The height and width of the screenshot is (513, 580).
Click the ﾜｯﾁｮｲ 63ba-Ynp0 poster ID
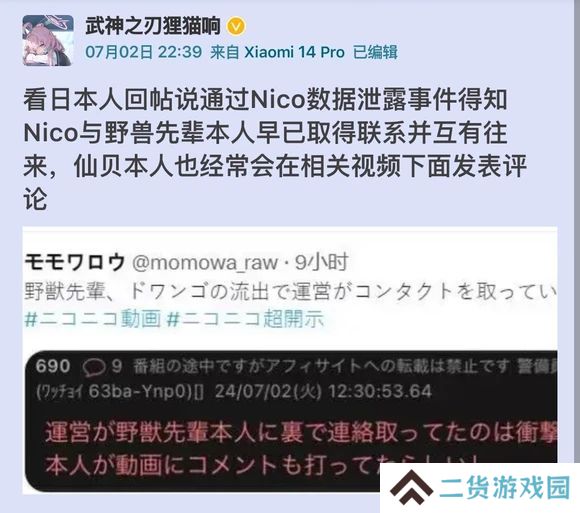point(120,392)
